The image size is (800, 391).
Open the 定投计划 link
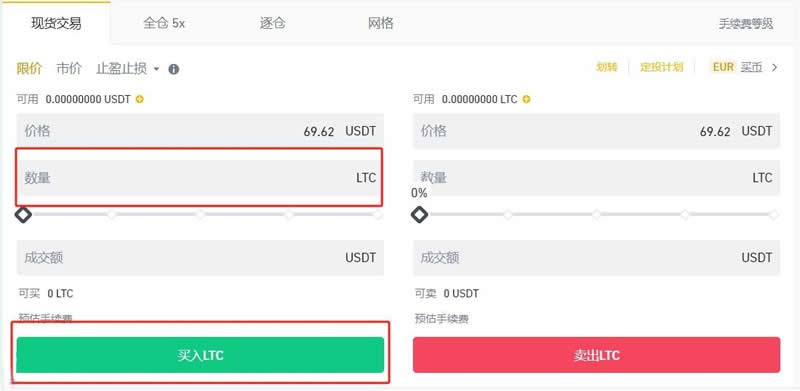point(662,67)
